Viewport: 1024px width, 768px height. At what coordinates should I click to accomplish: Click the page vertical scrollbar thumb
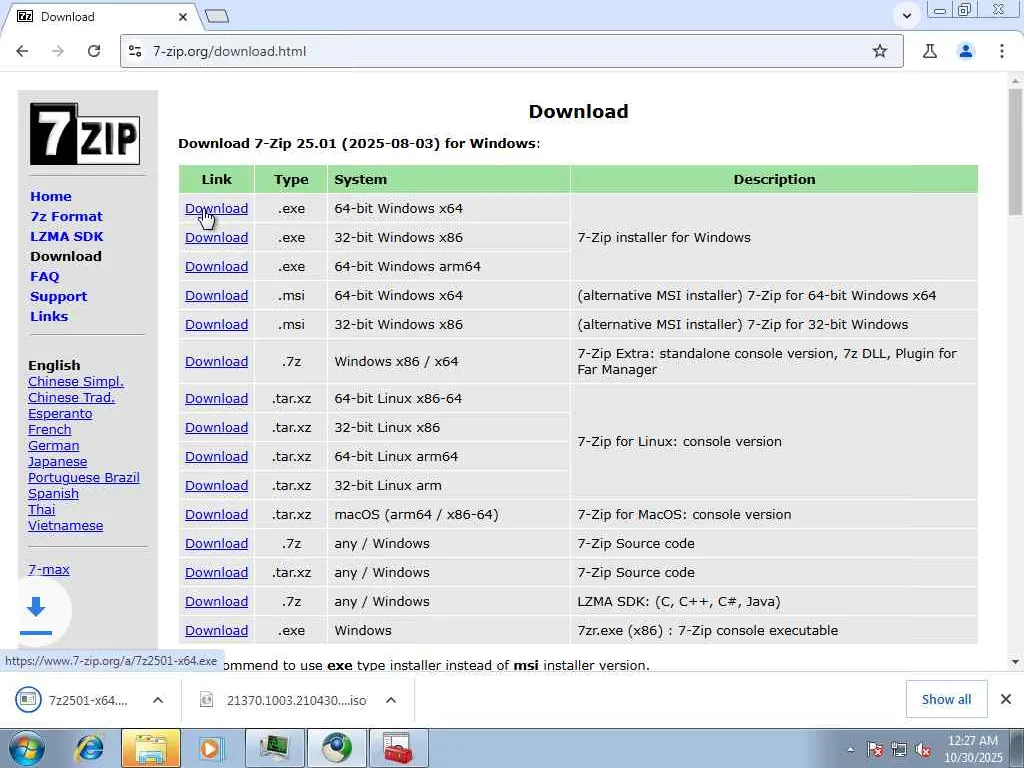[x=1015, y=152]
